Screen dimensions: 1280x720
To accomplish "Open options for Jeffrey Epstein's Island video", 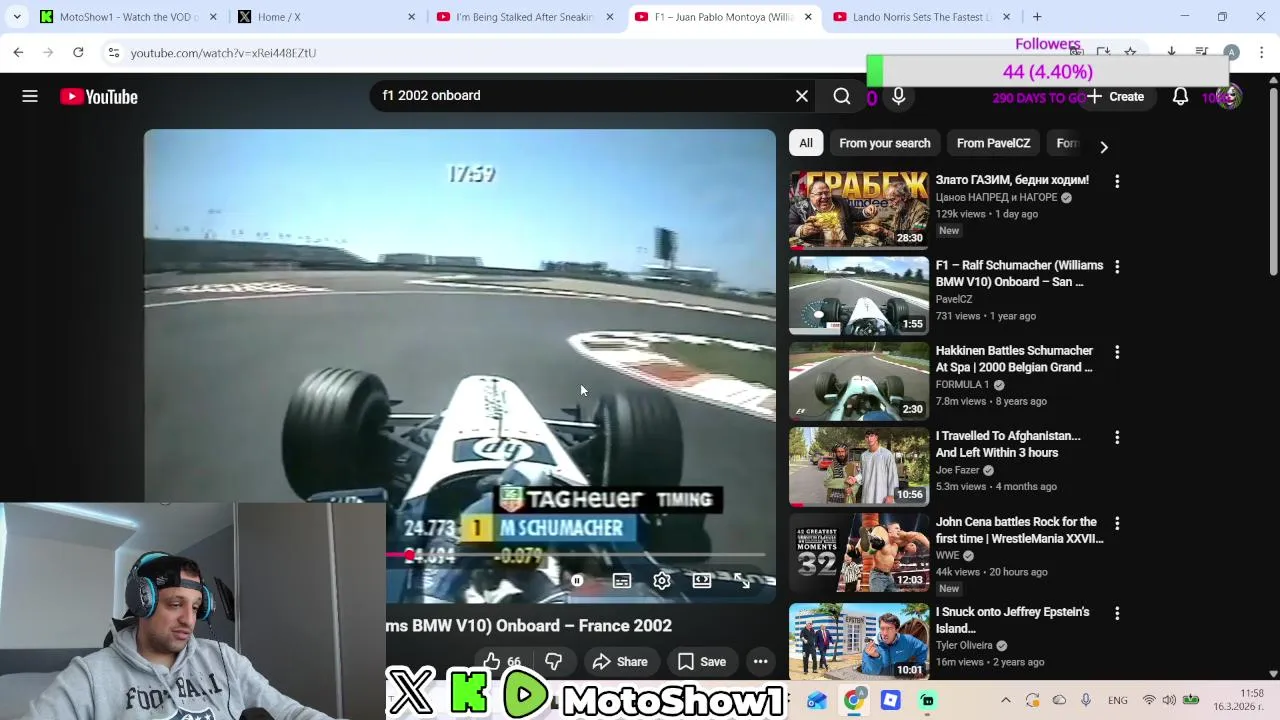I will point(1117,613).
